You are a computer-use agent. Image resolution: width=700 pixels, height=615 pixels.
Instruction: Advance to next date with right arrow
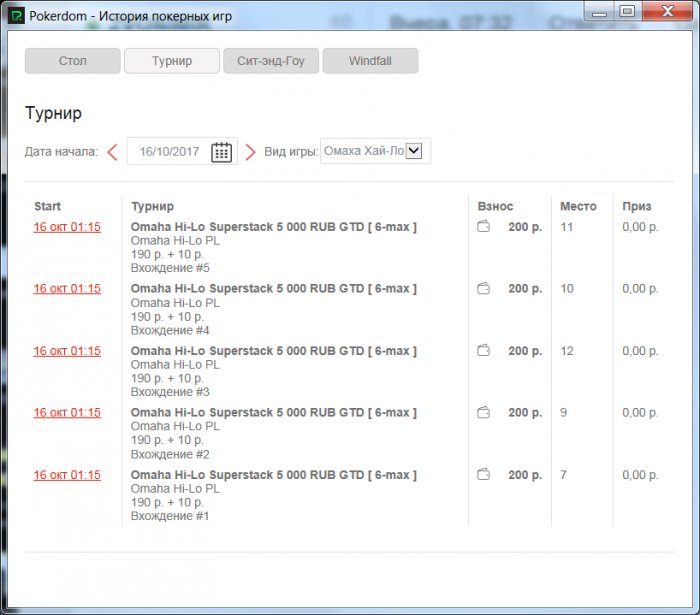(251, 152)
